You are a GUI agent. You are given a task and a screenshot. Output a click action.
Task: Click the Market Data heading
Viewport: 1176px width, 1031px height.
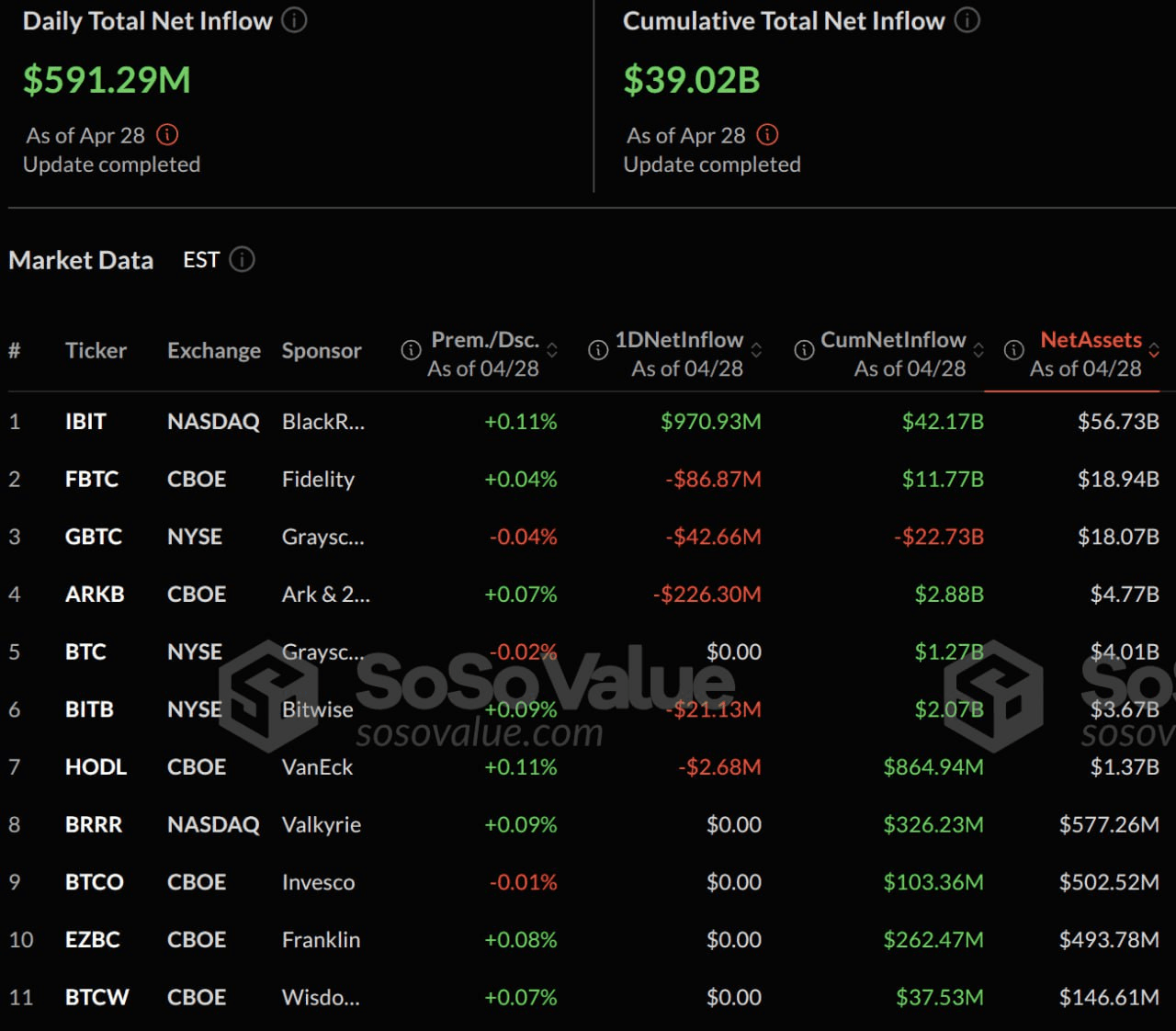click(x=81, y=260)
